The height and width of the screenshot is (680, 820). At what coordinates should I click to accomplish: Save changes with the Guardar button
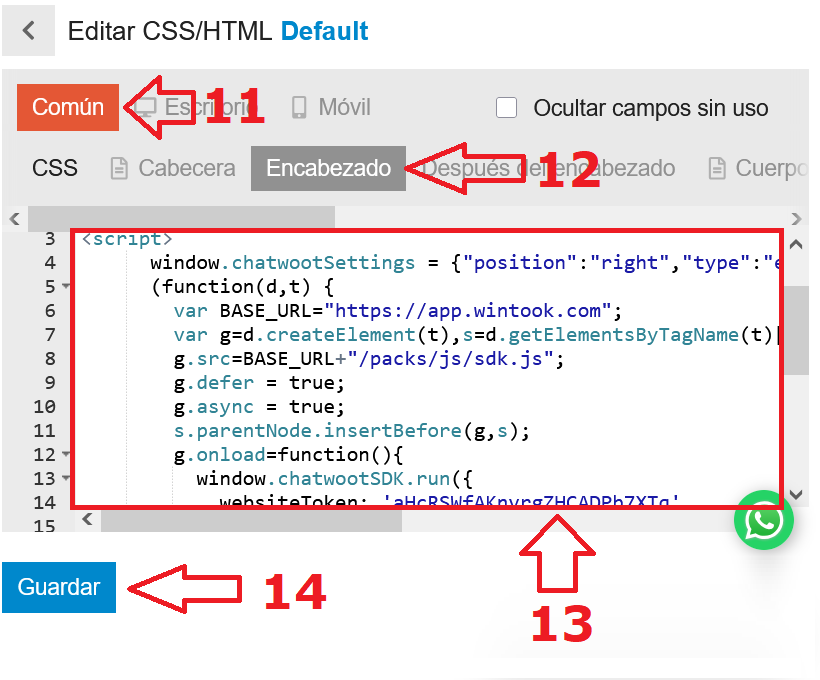(x=59, y=587)
